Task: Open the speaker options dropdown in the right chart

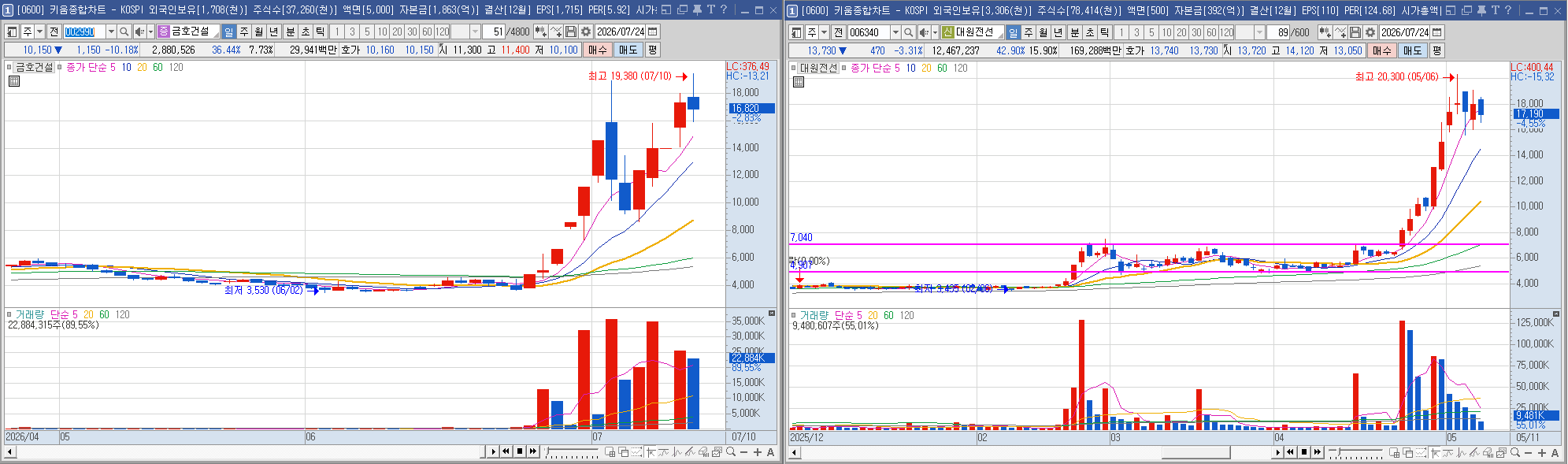Action: [935, 32]
